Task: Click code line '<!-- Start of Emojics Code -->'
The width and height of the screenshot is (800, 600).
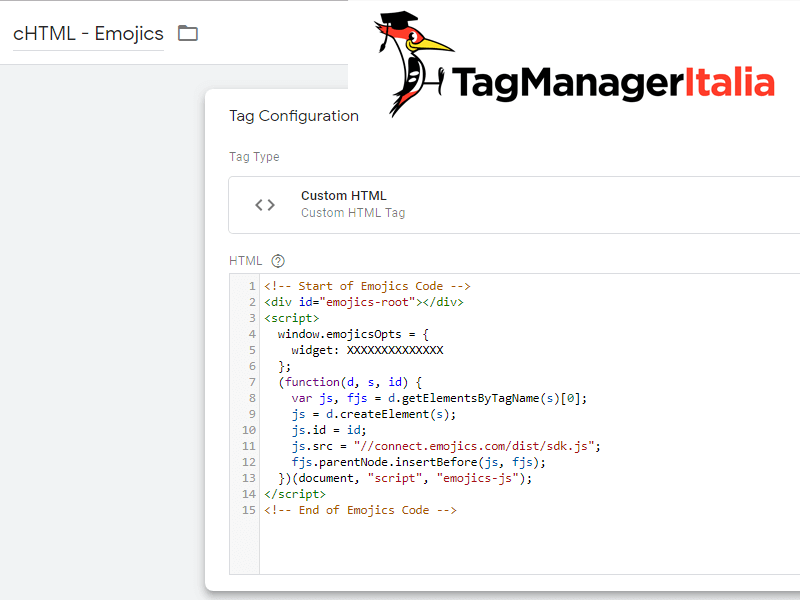Action: 367,286
